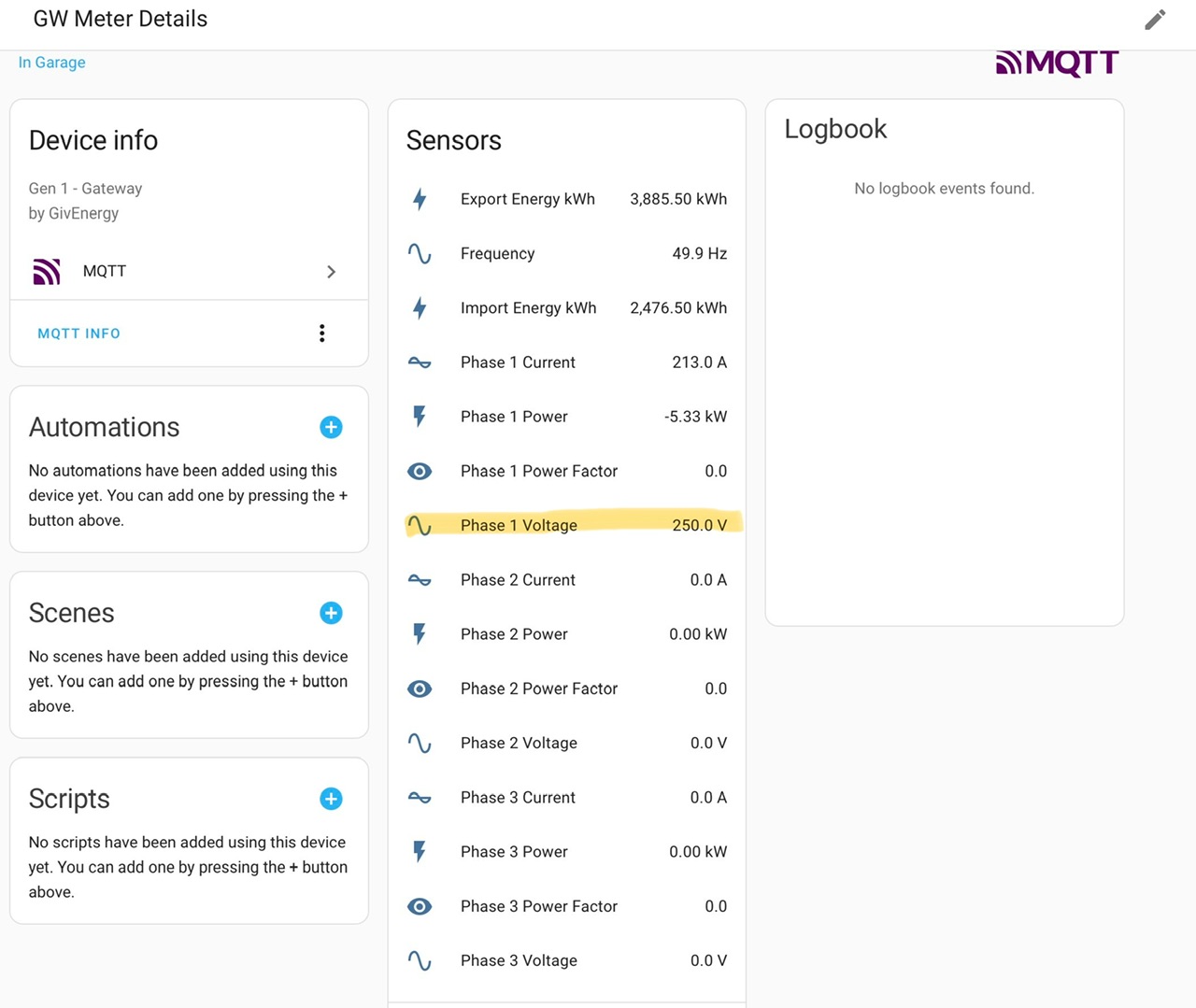Click the 213.0 A current value
This screenshot has height=1008, width=1196.
(x=700, y=362)
